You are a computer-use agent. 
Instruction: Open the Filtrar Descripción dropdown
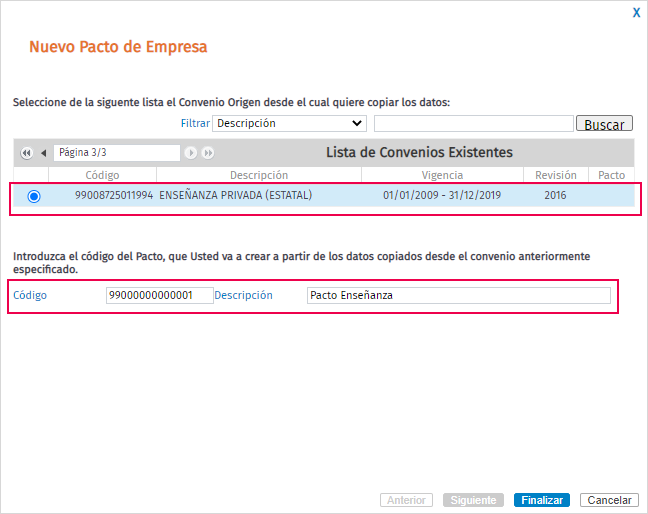click(289, 124)
